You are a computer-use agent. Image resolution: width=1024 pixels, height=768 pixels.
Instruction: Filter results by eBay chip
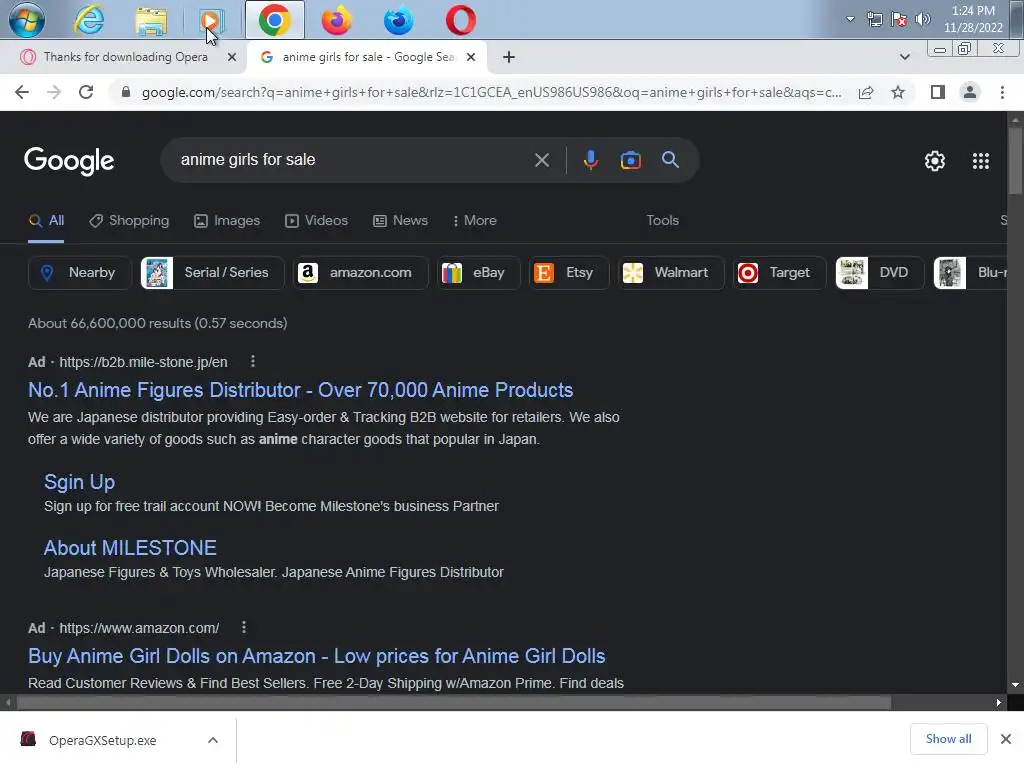[x=478, y=272]
